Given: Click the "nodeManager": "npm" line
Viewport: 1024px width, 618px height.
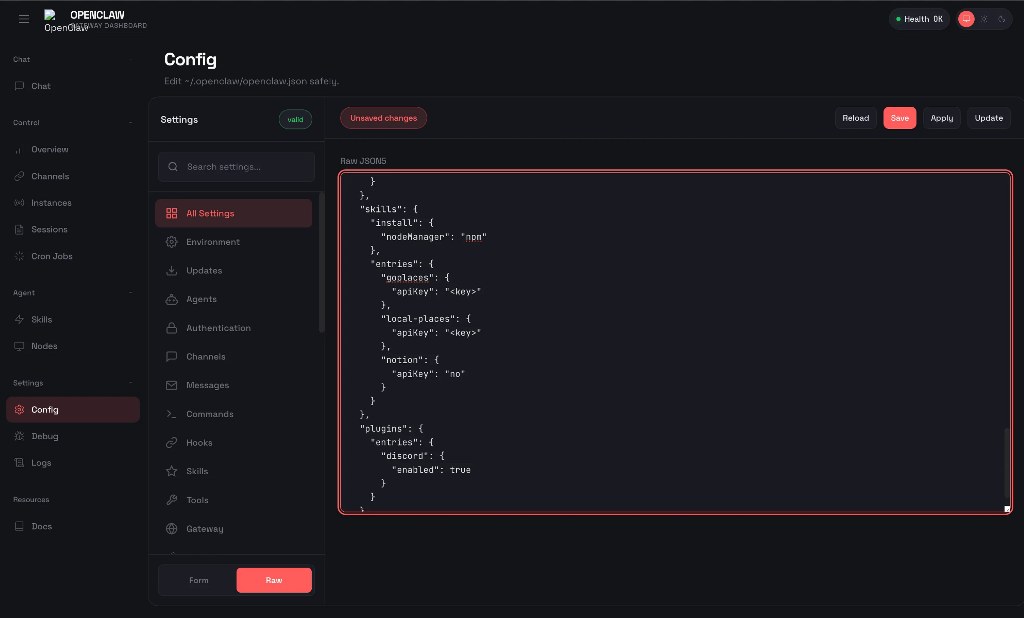Looking at the screenshot, I should pyautogui.click(x=434, y=237).
